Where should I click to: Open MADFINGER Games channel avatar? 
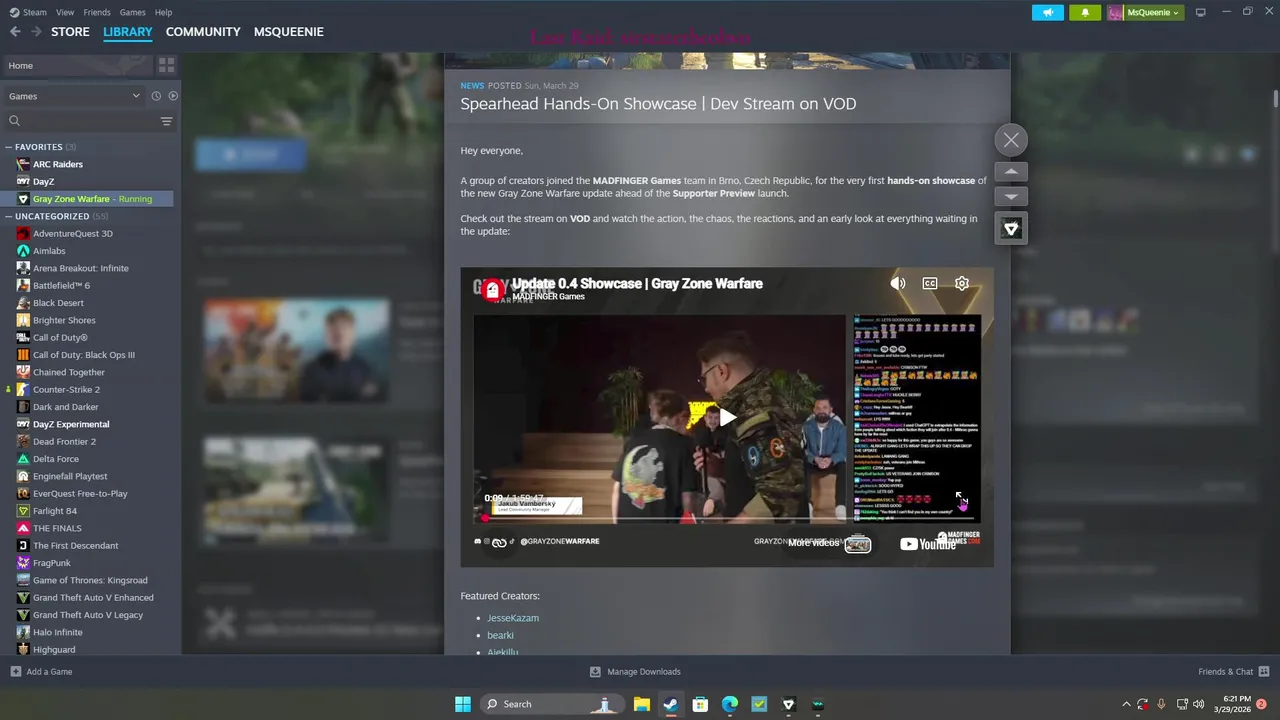pos(492,290)
